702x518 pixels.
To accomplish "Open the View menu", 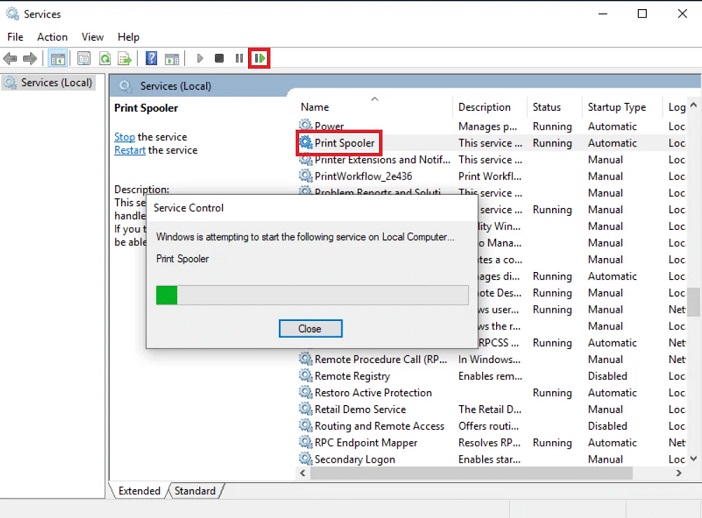I will pos(92,37).
